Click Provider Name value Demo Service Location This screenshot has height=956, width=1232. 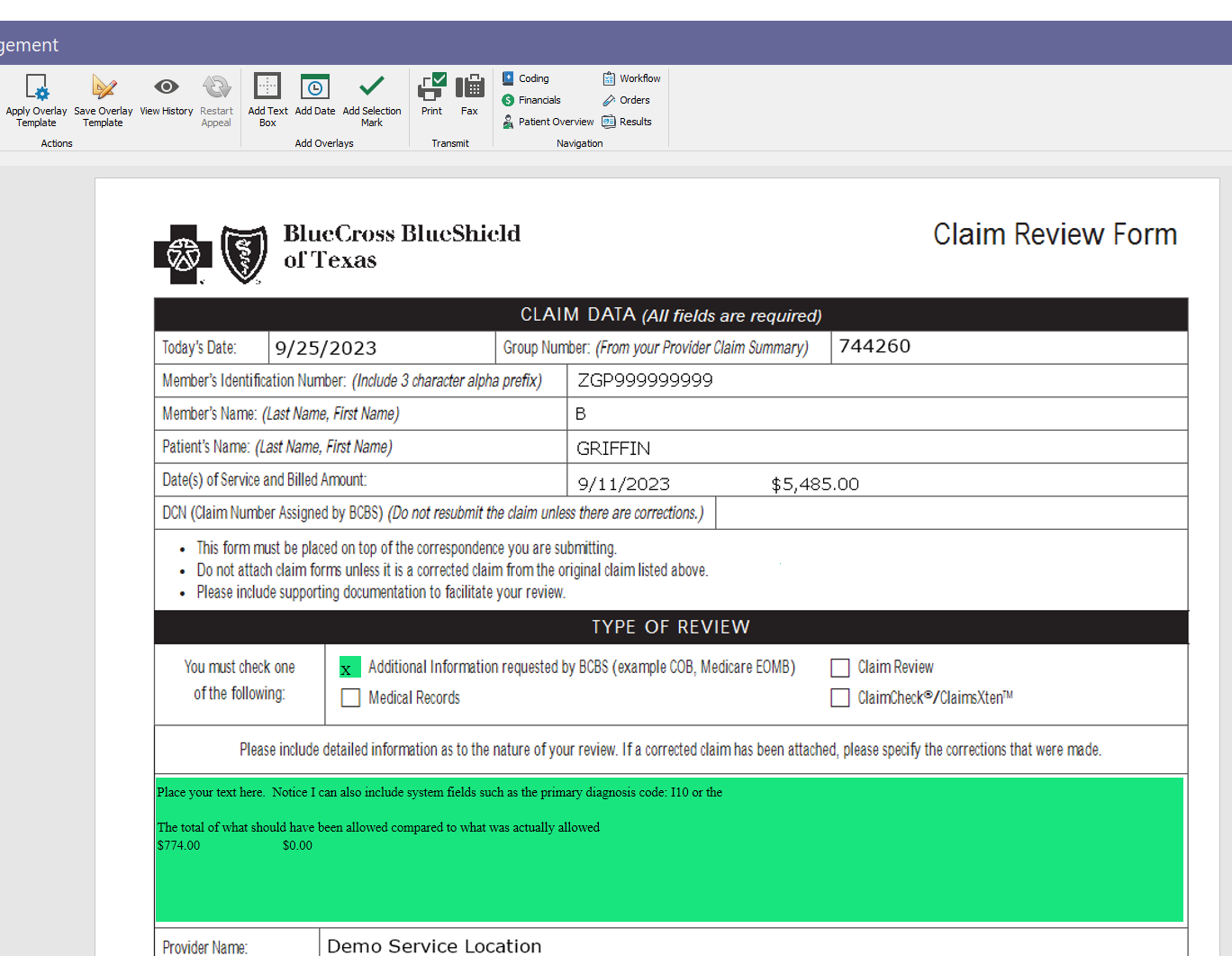pos(434,946)
